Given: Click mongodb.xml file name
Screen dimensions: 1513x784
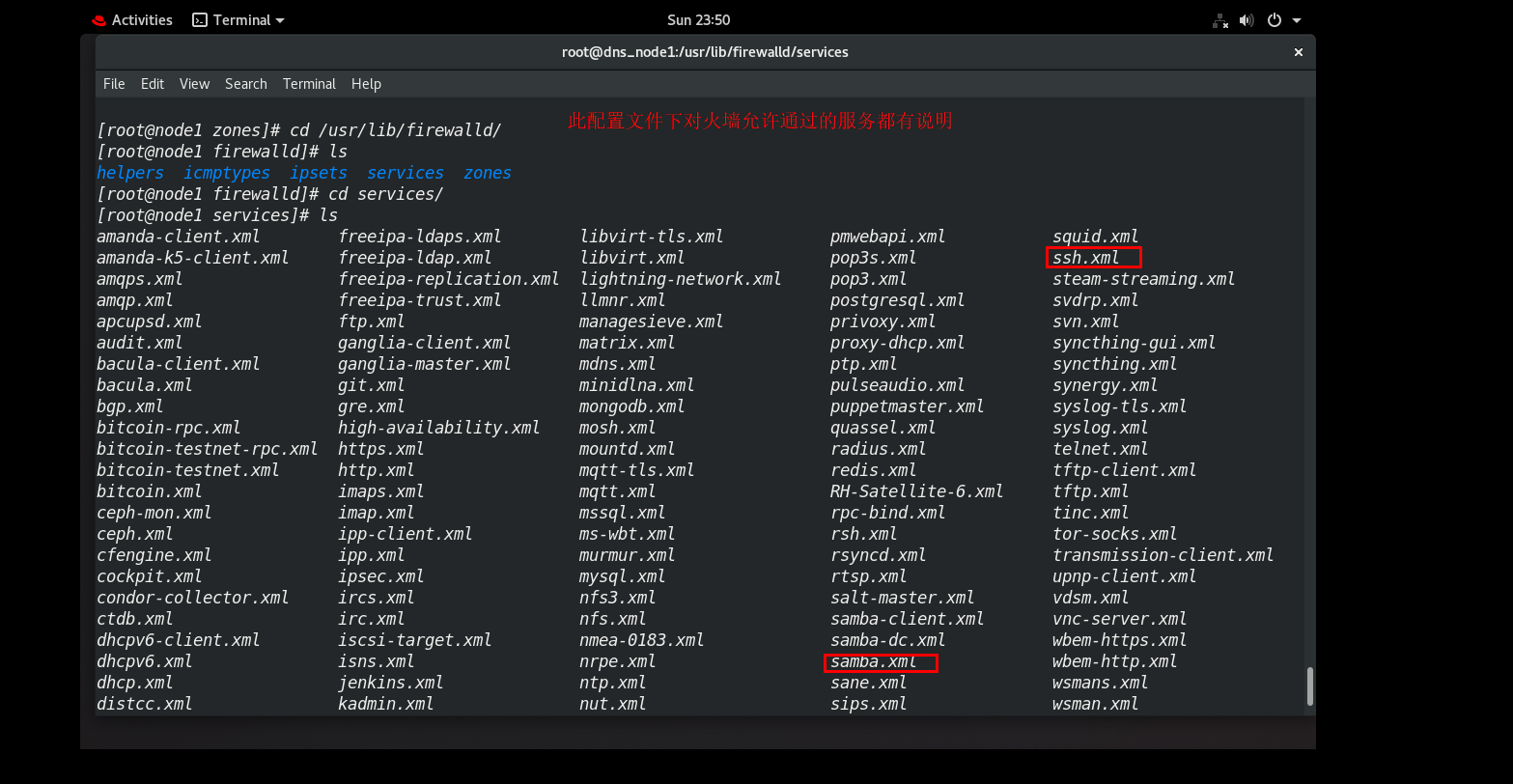Looking at the screenshot, I should pyautogui.click(x=632, y=406).
